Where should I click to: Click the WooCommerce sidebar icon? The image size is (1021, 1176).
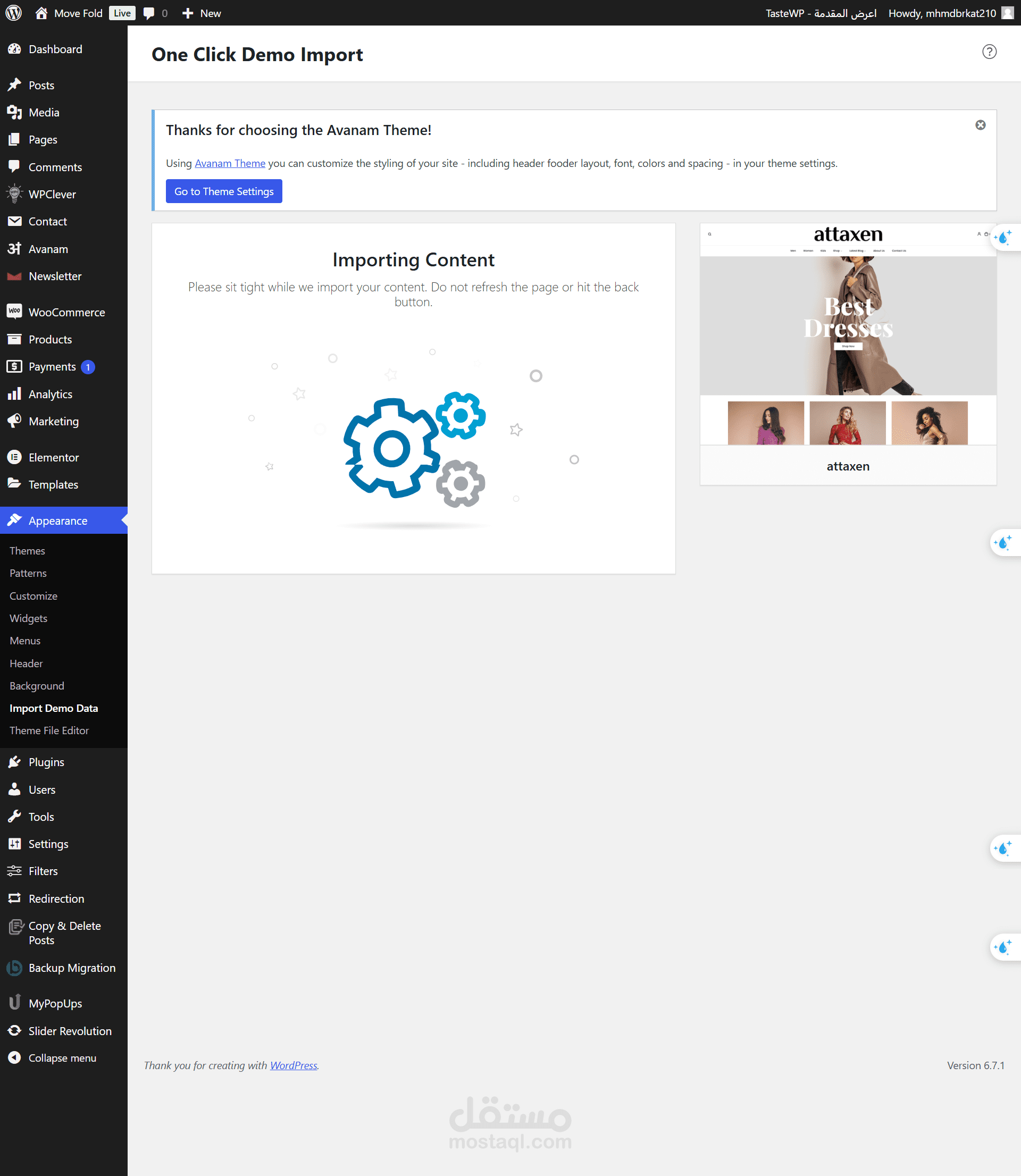[14, 312]
